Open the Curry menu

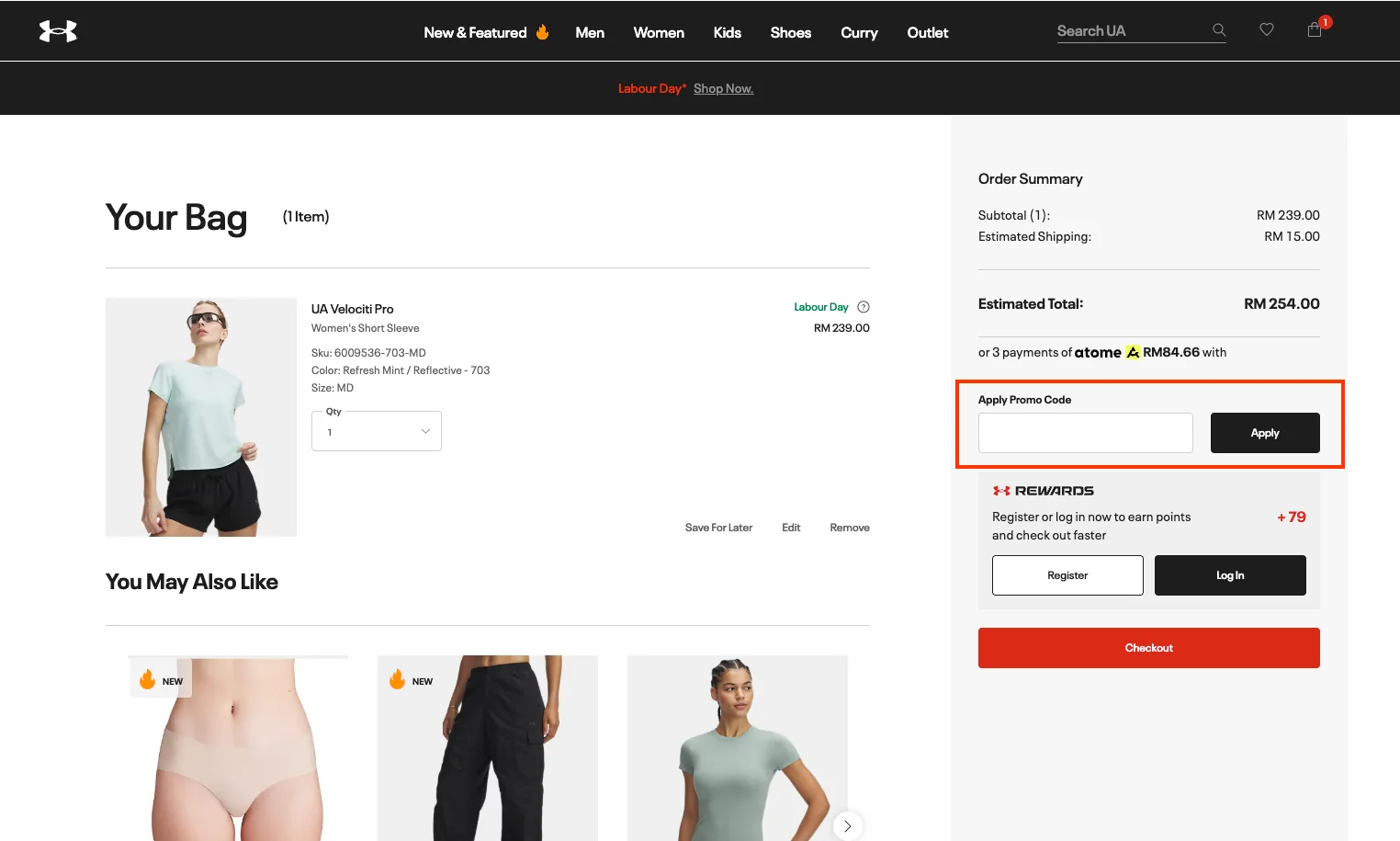[859, 32]
